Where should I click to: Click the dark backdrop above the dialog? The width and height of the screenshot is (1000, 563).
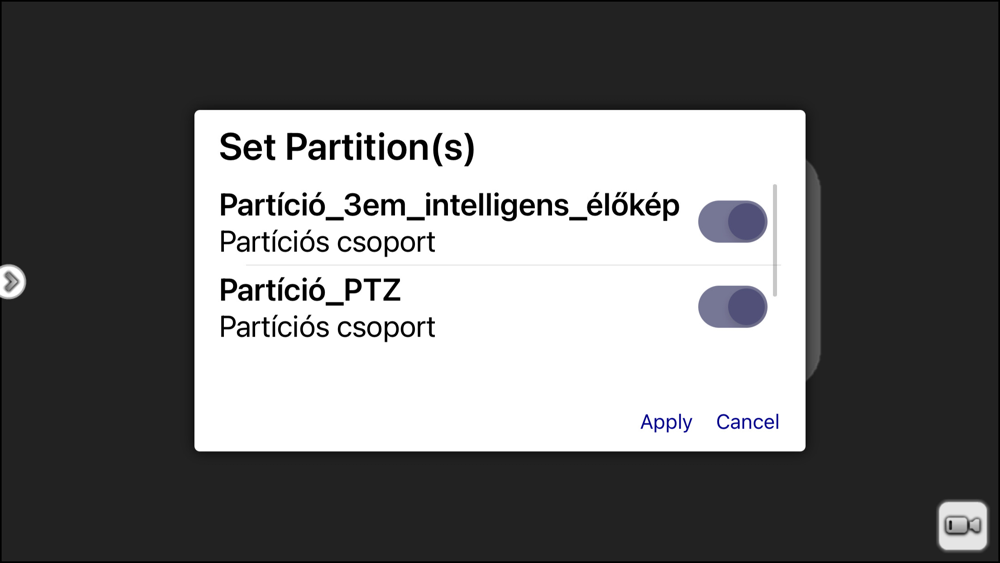[500, 55]
